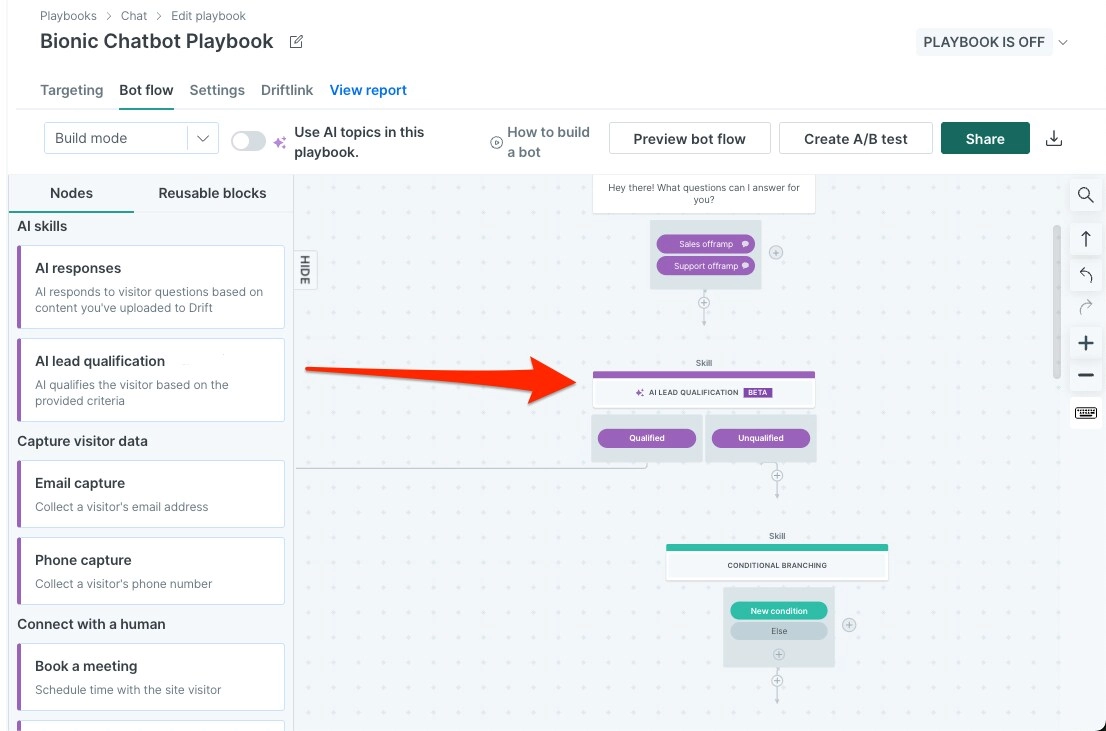This screenshot has width=1106, height=731.
Task: Click the Support offramp button pill
Action: [705, 266]
